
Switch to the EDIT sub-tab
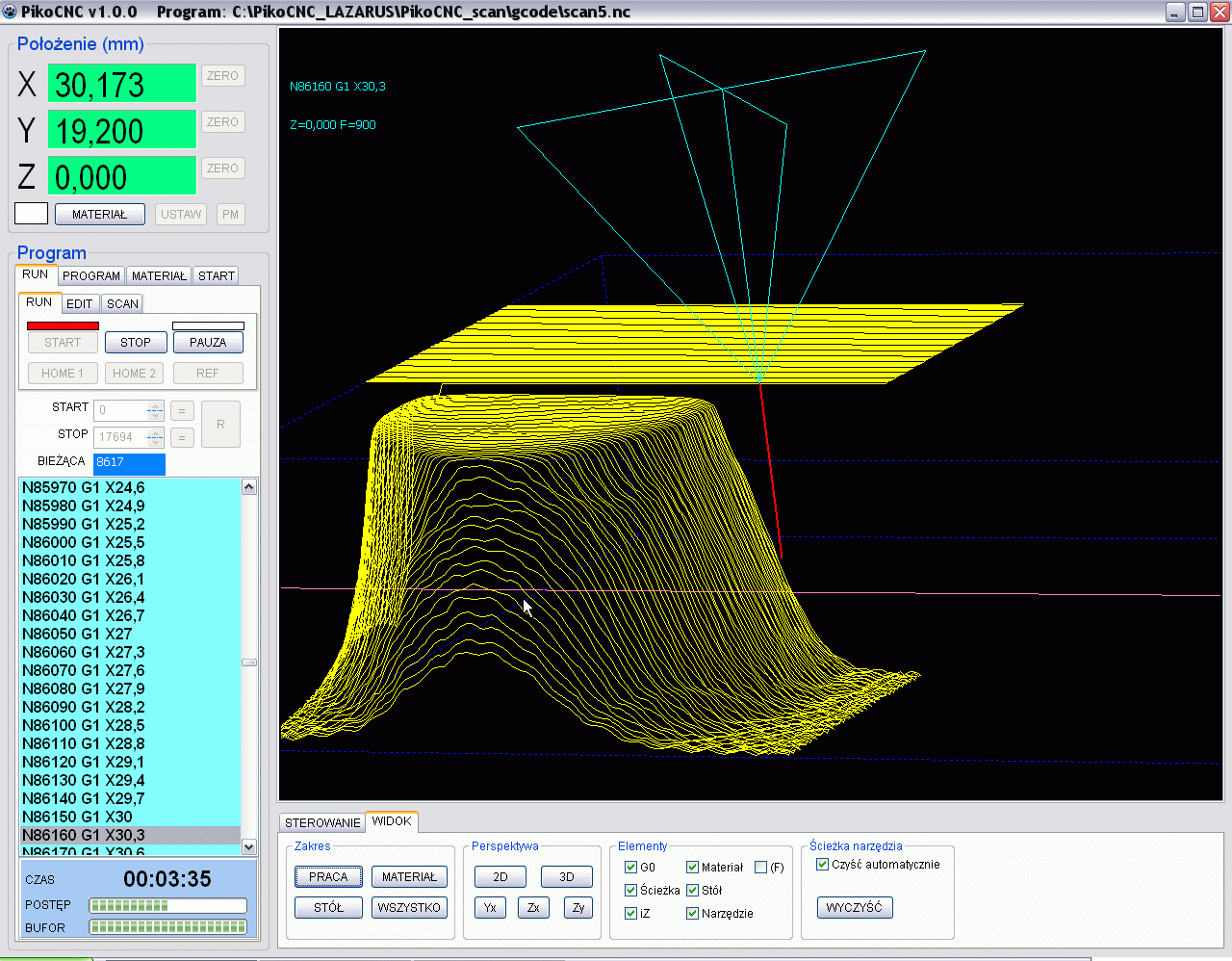[80, 303]
